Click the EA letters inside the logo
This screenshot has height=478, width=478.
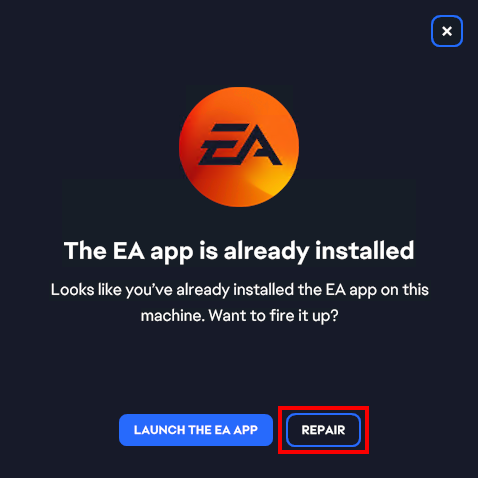tap(241, 144)
